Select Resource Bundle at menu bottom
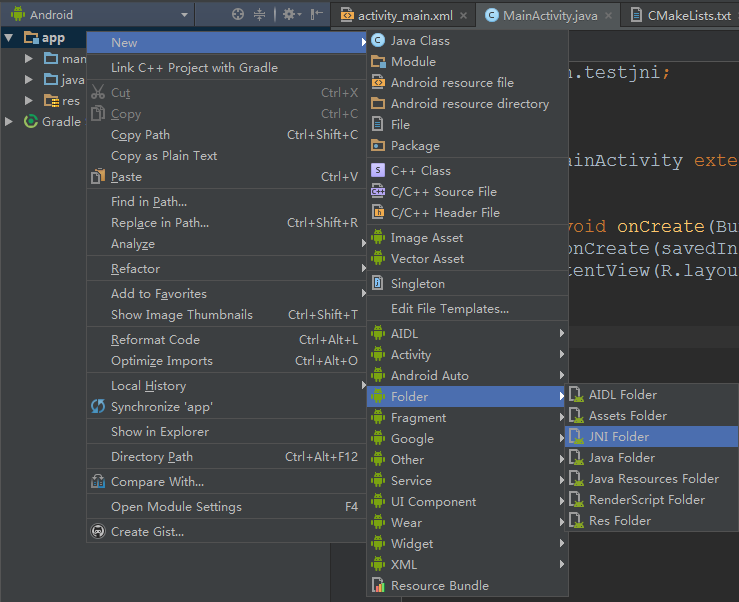This screenshot has height=602, width=739. click(439, 586)
